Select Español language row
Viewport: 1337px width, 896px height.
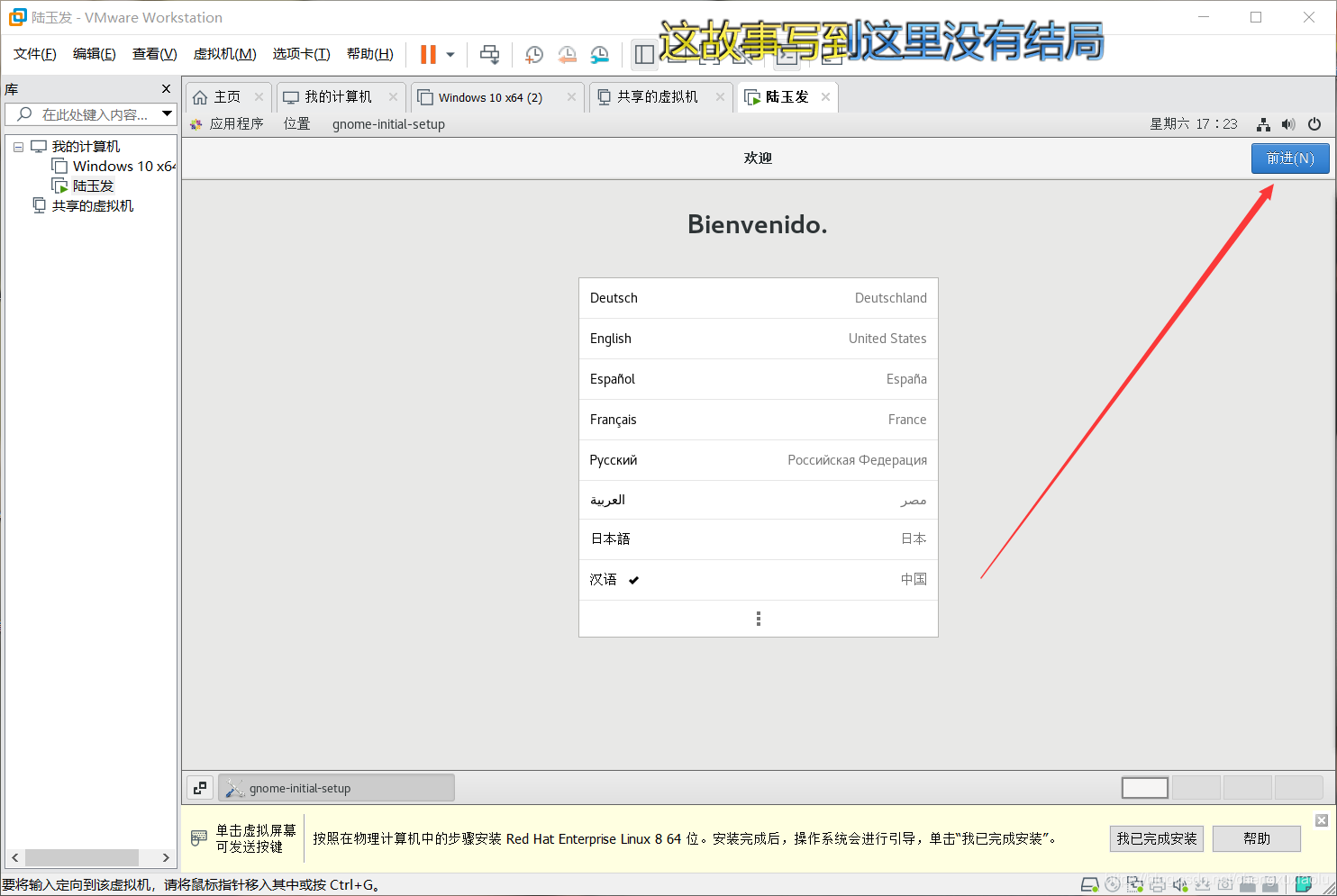[x=759, y=379]
